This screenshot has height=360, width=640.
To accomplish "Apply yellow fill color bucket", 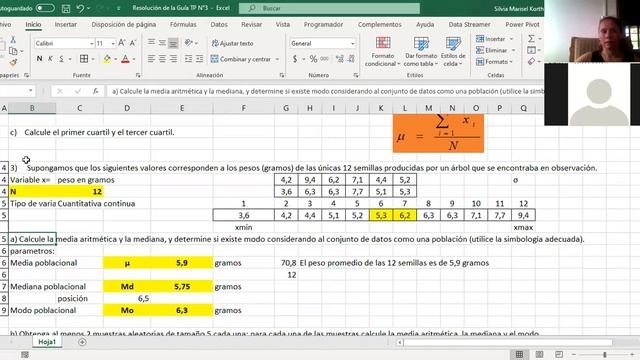I will 107,59.
